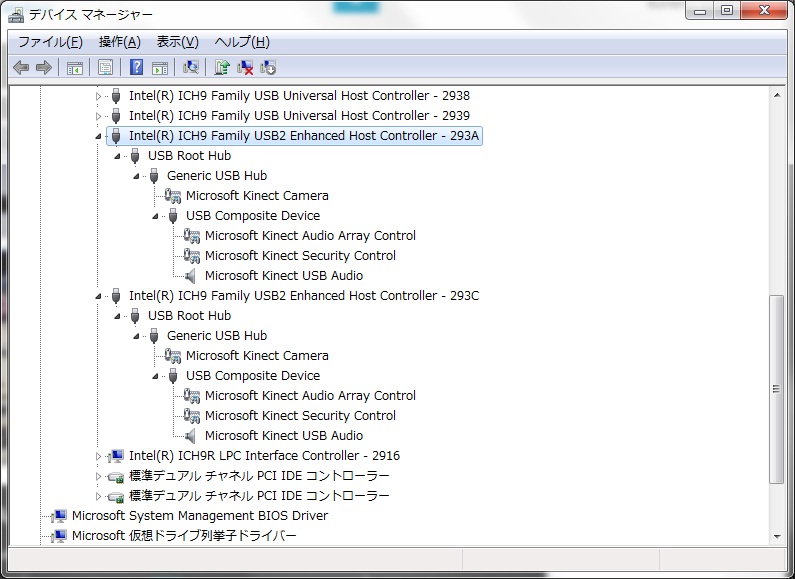
Task: Expand the Universal Host Controller - 2938 node
Action: click(x=98, y=96)
